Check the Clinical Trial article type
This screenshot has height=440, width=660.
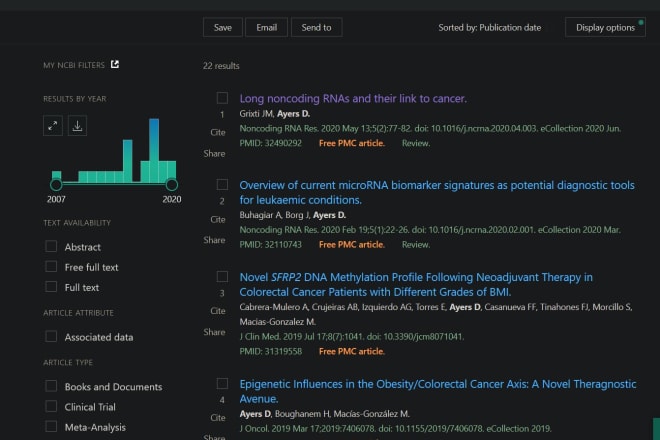click(x=51, y=407)
